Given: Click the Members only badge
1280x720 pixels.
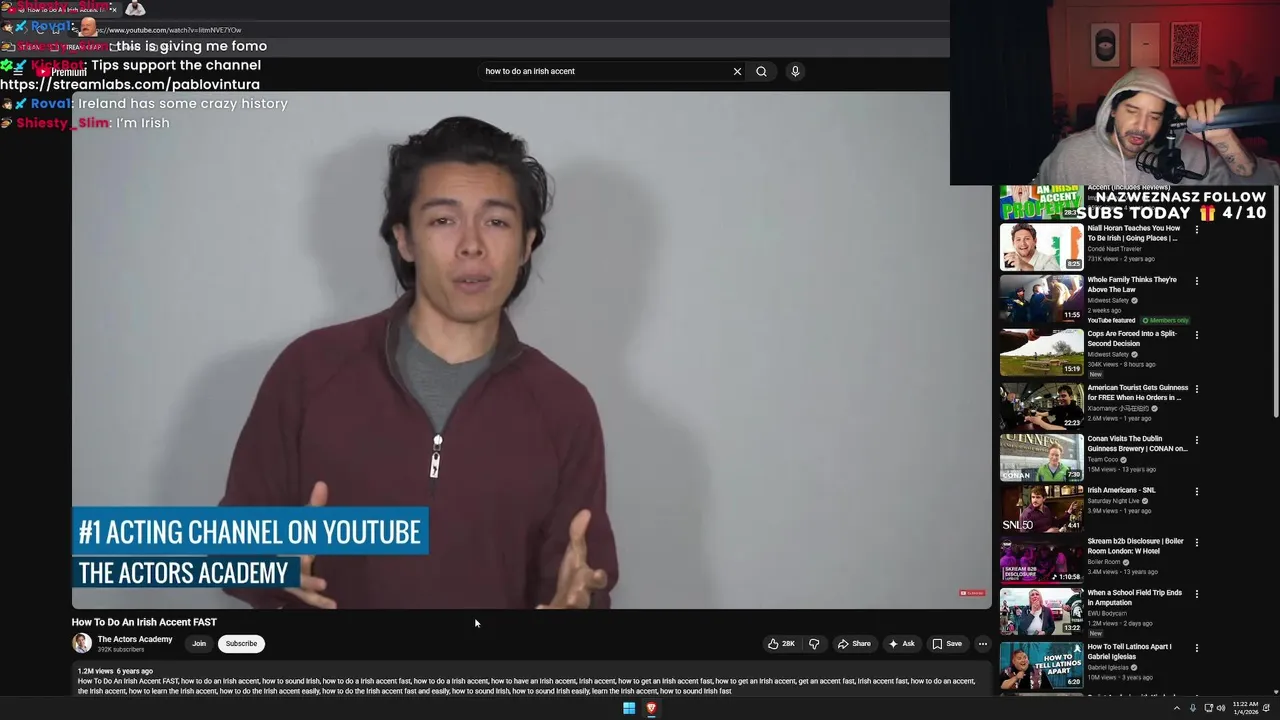Looking at the screenshot, I should [1166, 321].
